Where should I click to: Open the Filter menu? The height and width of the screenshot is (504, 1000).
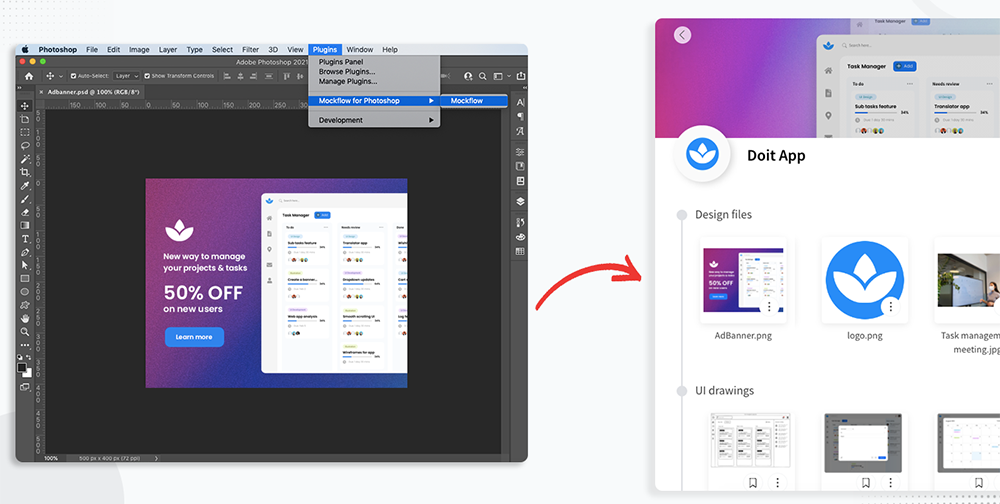pyautogui.click(x=250, y=49)
